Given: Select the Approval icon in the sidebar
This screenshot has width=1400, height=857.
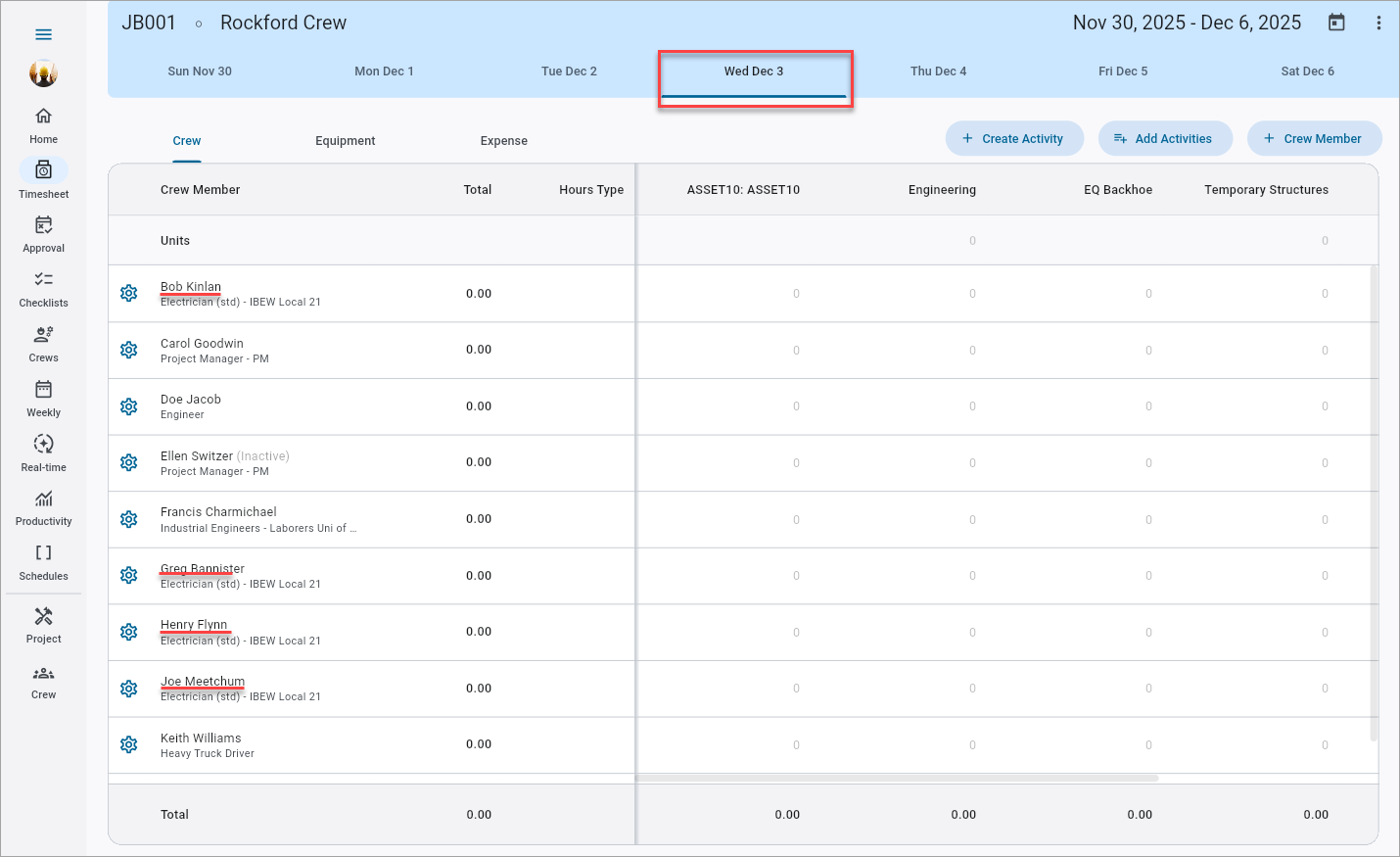Looking at the screenshot, I should pos(43,233).
